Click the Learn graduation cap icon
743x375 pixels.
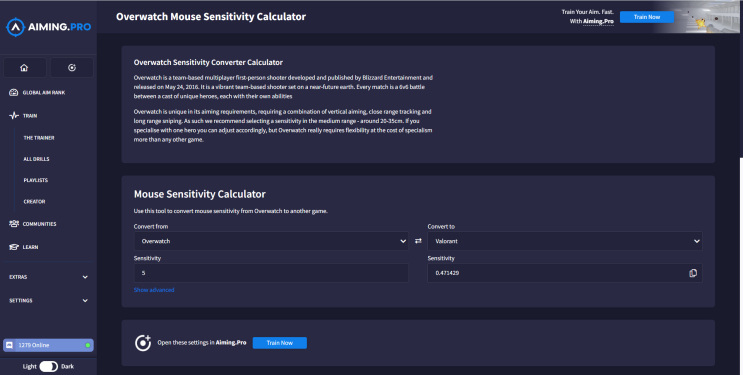14,247
